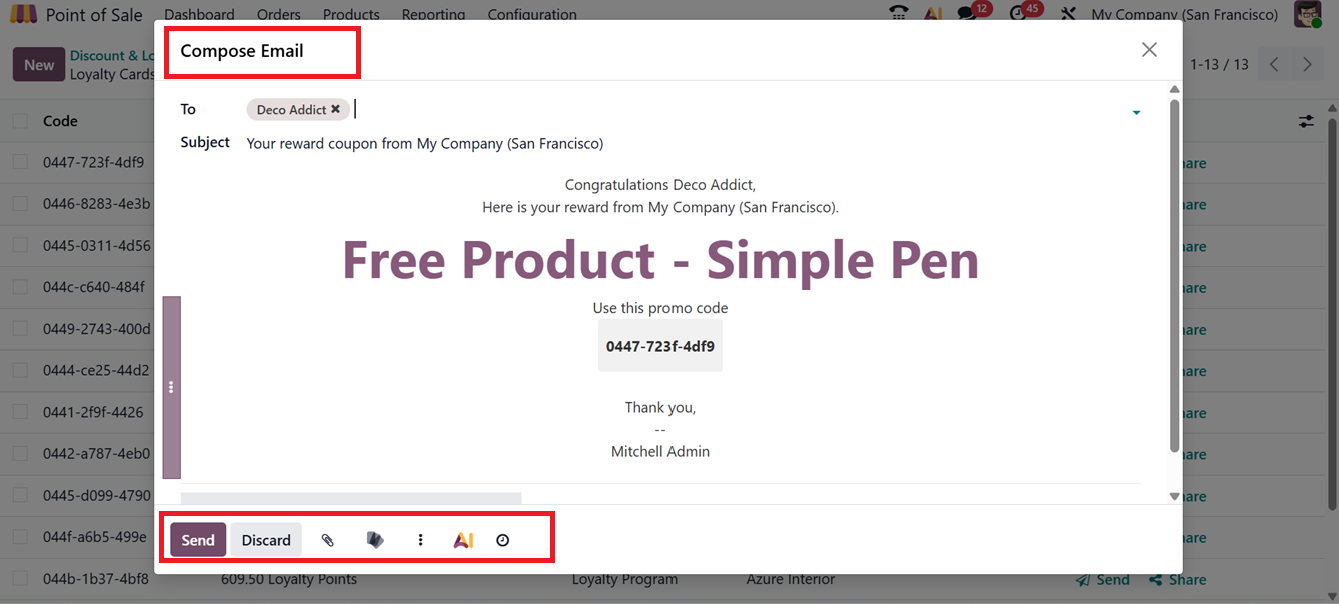Open the phone dialer icon in the header
This screenshot has width=1339, height=604.
tap(897, 13)
